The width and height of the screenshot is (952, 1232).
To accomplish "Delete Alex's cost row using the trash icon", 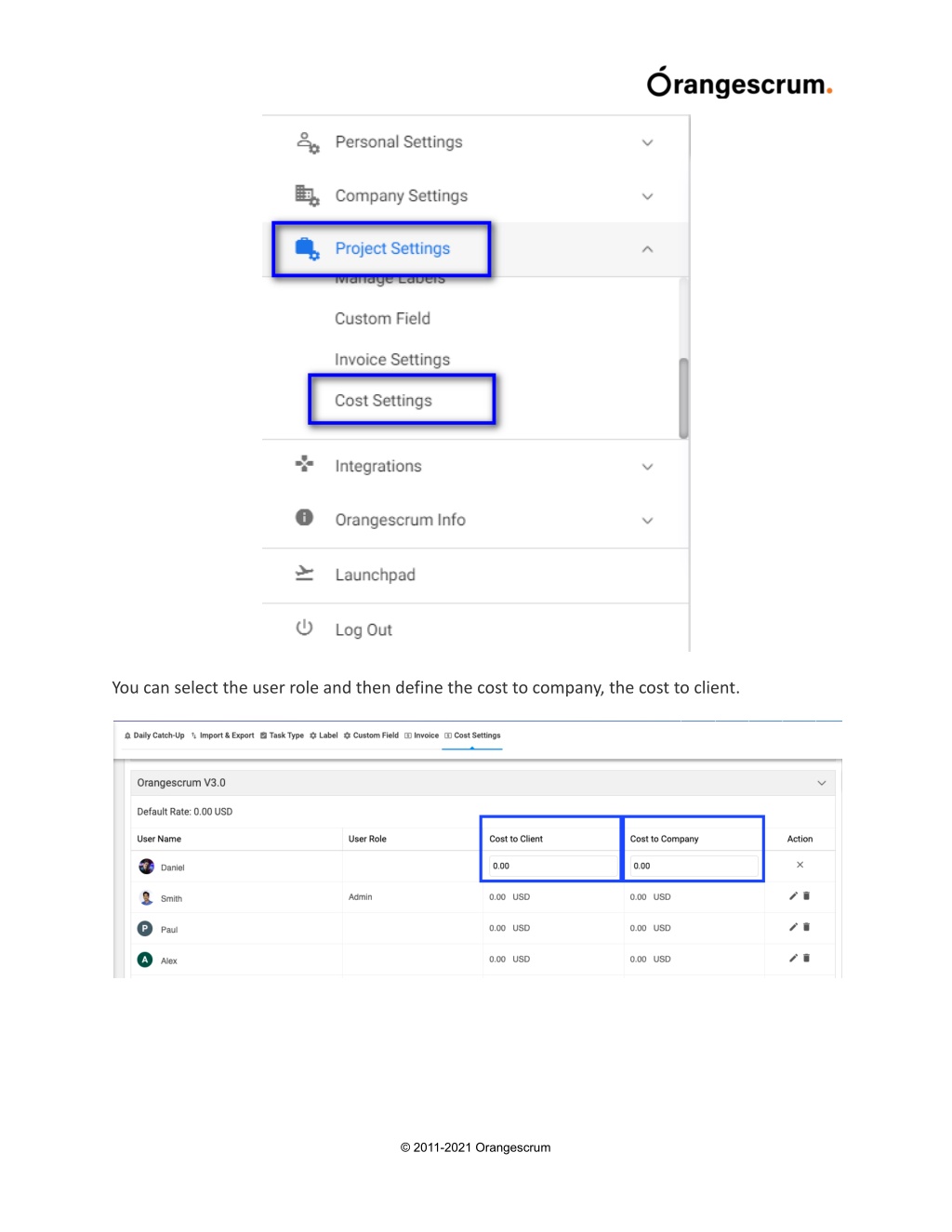I will point(806,958).
